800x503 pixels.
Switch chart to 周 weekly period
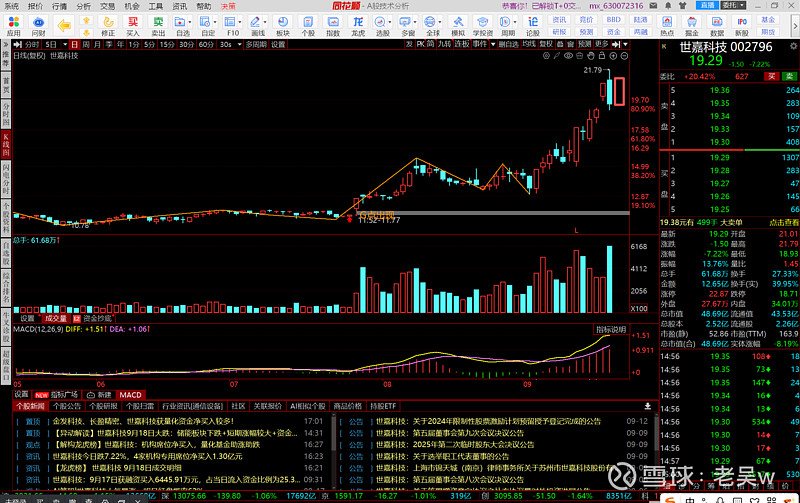(86, 44)
